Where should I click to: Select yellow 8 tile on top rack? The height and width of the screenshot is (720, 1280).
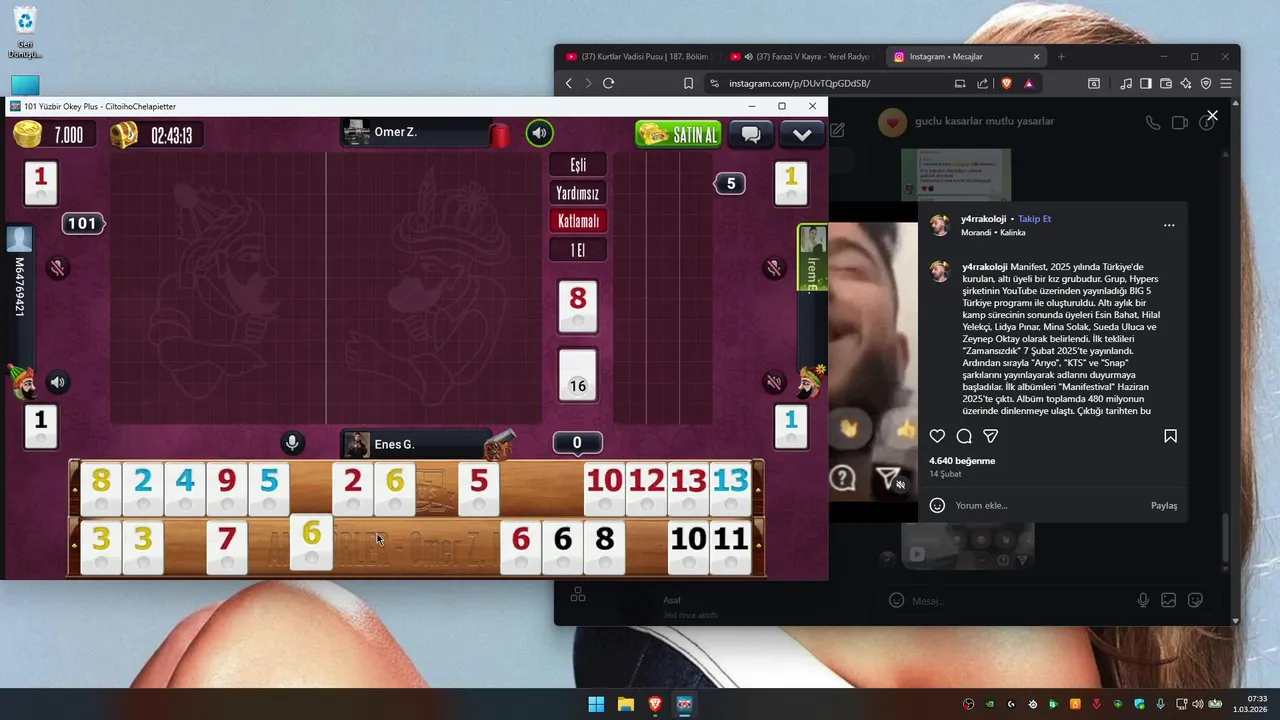point(101,489)
